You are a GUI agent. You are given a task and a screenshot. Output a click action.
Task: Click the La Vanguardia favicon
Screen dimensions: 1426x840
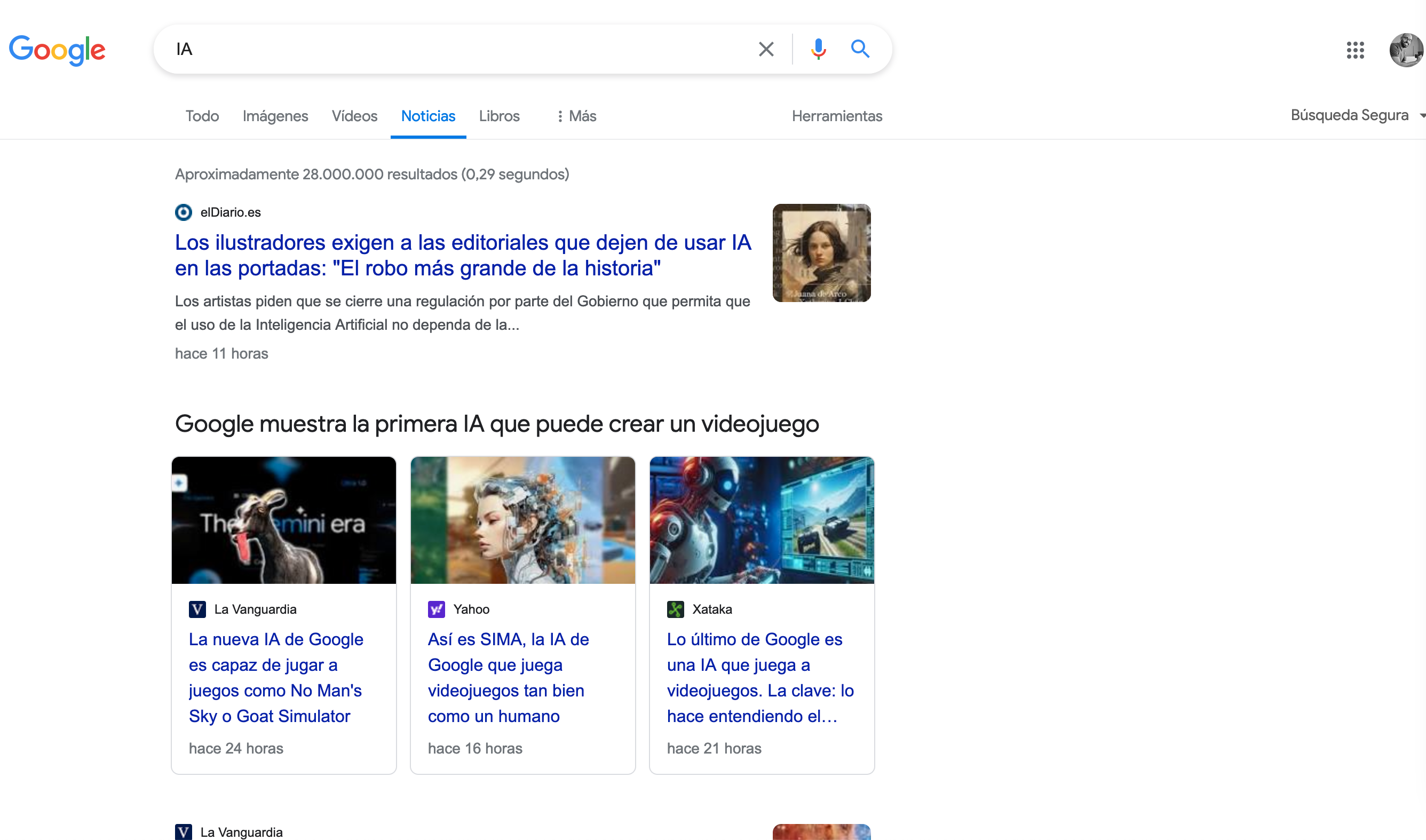197,609
